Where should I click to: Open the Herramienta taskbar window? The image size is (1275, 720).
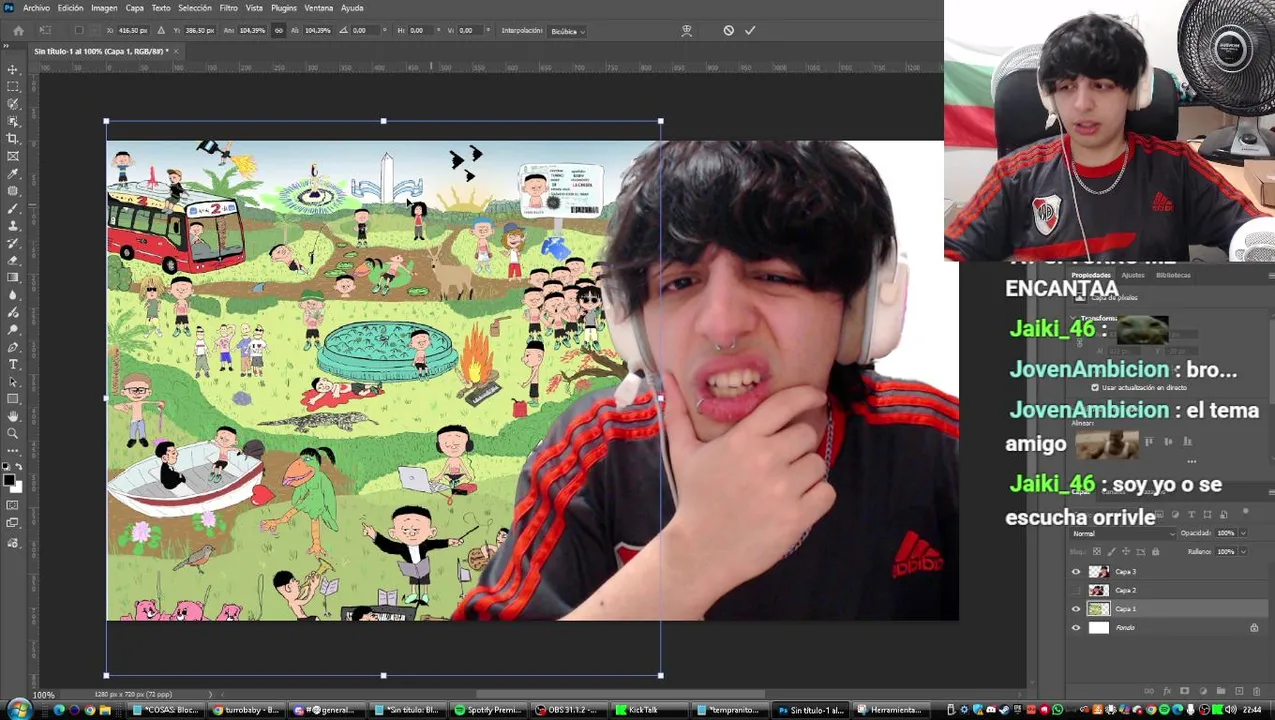tap(891, 710)
